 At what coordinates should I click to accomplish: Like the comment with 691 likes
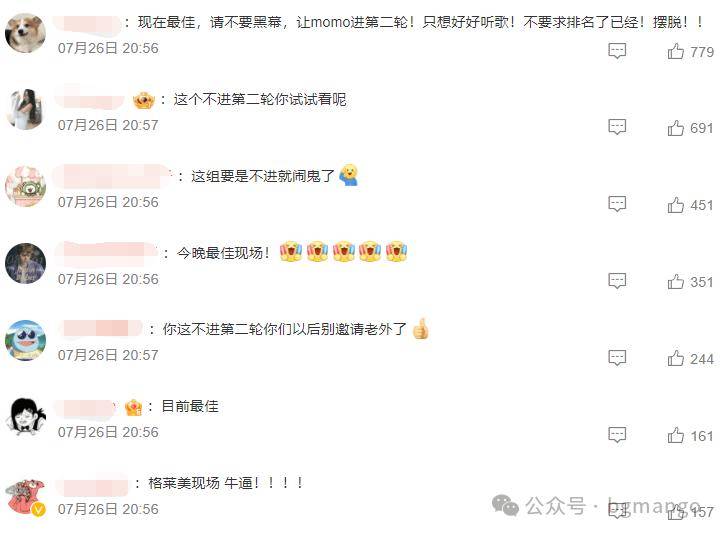[x=676, y=128]
